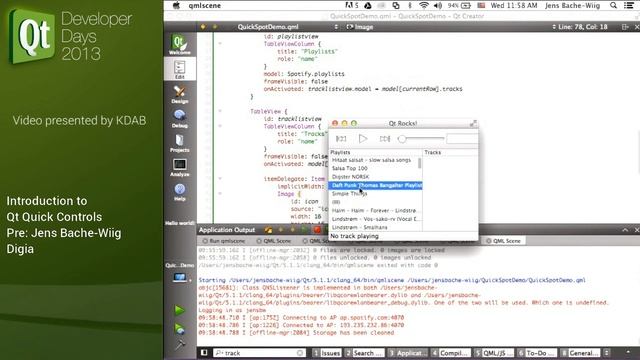This screenshot has height=360, width=640.
Task: Select the Digster NORSK playlist
Action: pos(375,177)
